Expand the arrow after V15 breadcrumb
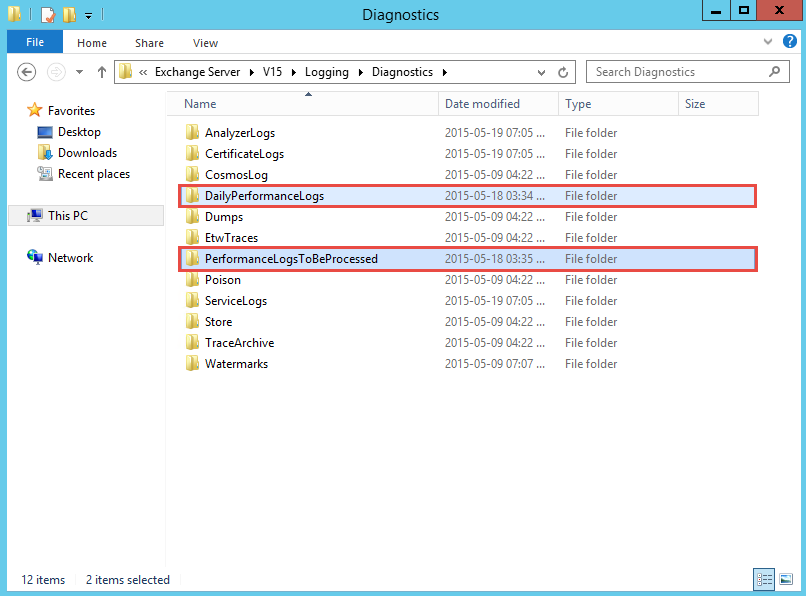 [294, 73]
